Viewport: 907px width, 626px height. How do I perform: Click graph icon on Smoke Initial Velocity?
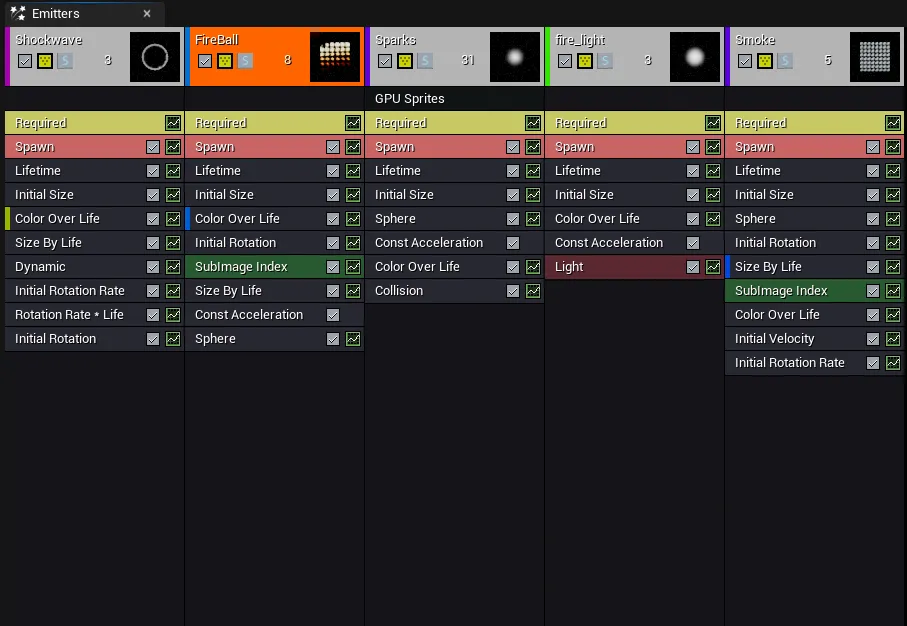[893, 338]
